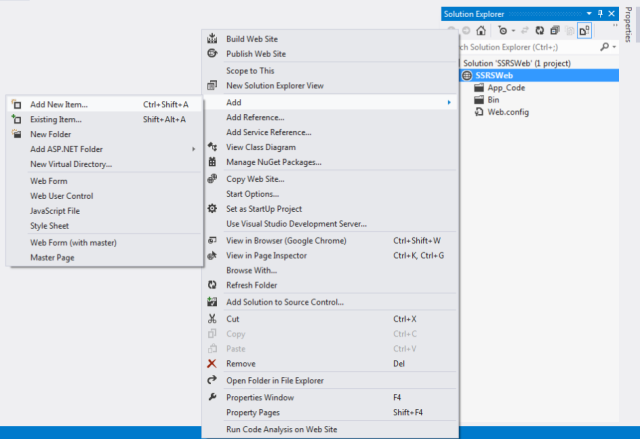
Task: Click the Refresh icon in Solution Explorer toolbar
Action: 540,31
